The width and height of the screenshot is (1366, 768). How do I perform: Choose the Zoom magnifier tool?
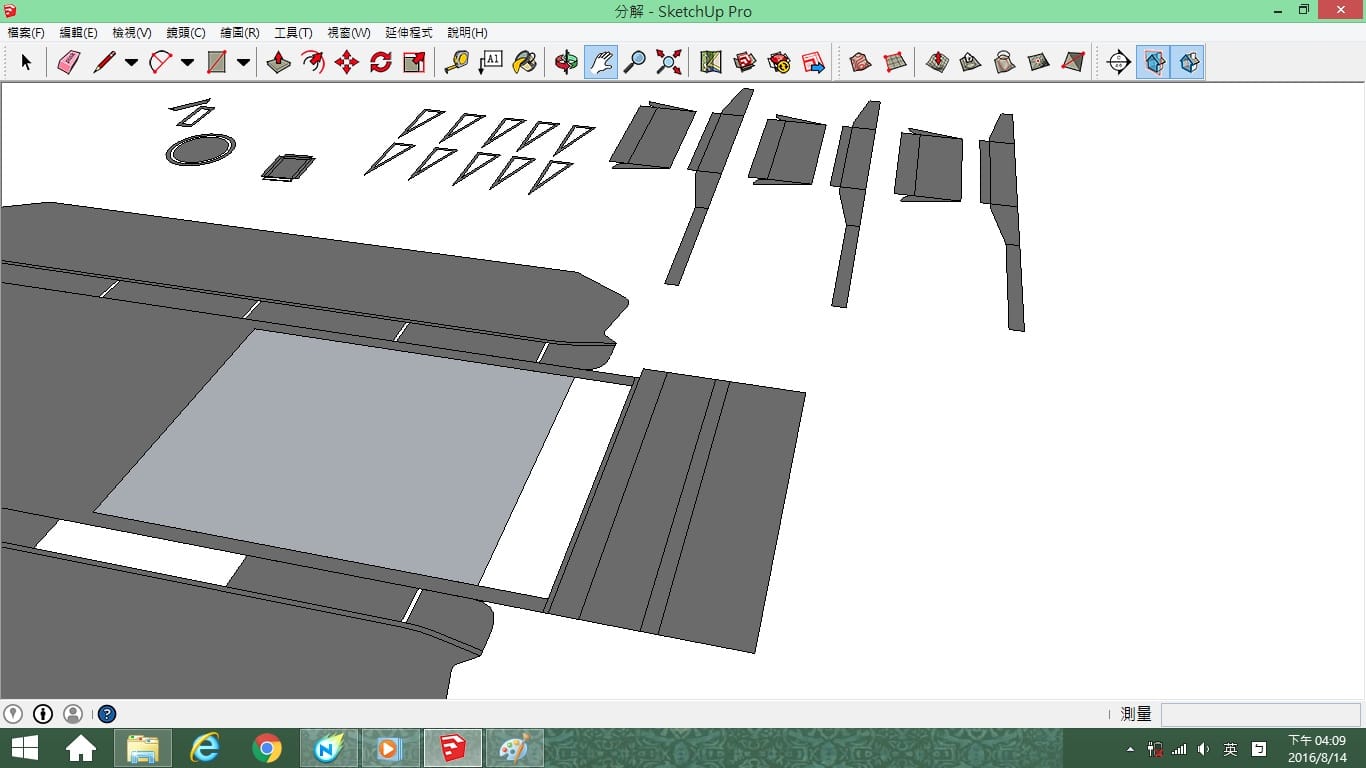(634, 62)
